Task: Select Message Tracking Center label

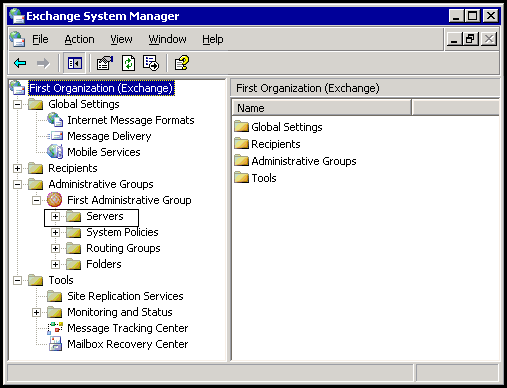Action: [128, 328]
